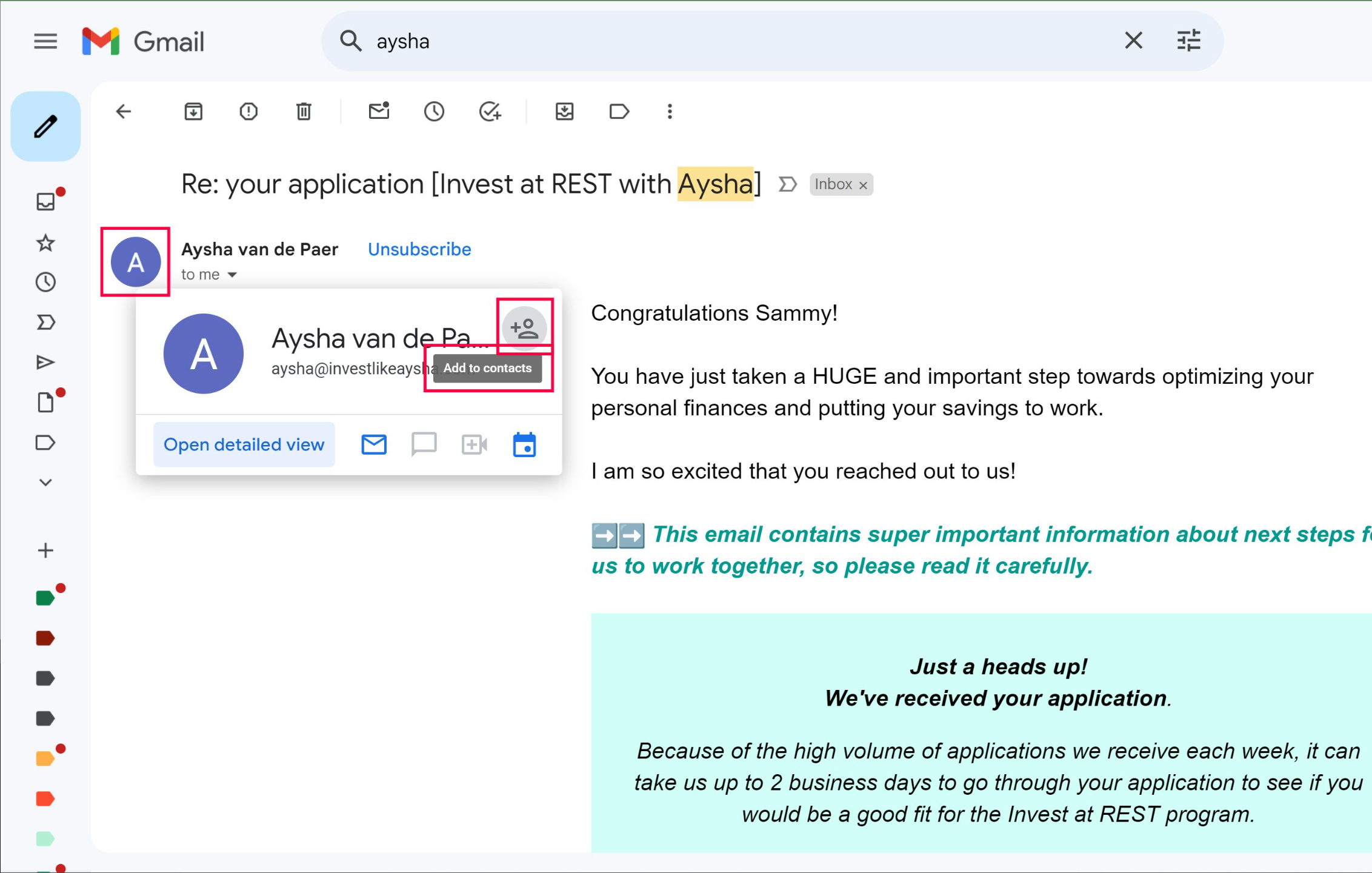
Task: Expand More labels chevron in sidebar
Action: click(x=45, y=483)
